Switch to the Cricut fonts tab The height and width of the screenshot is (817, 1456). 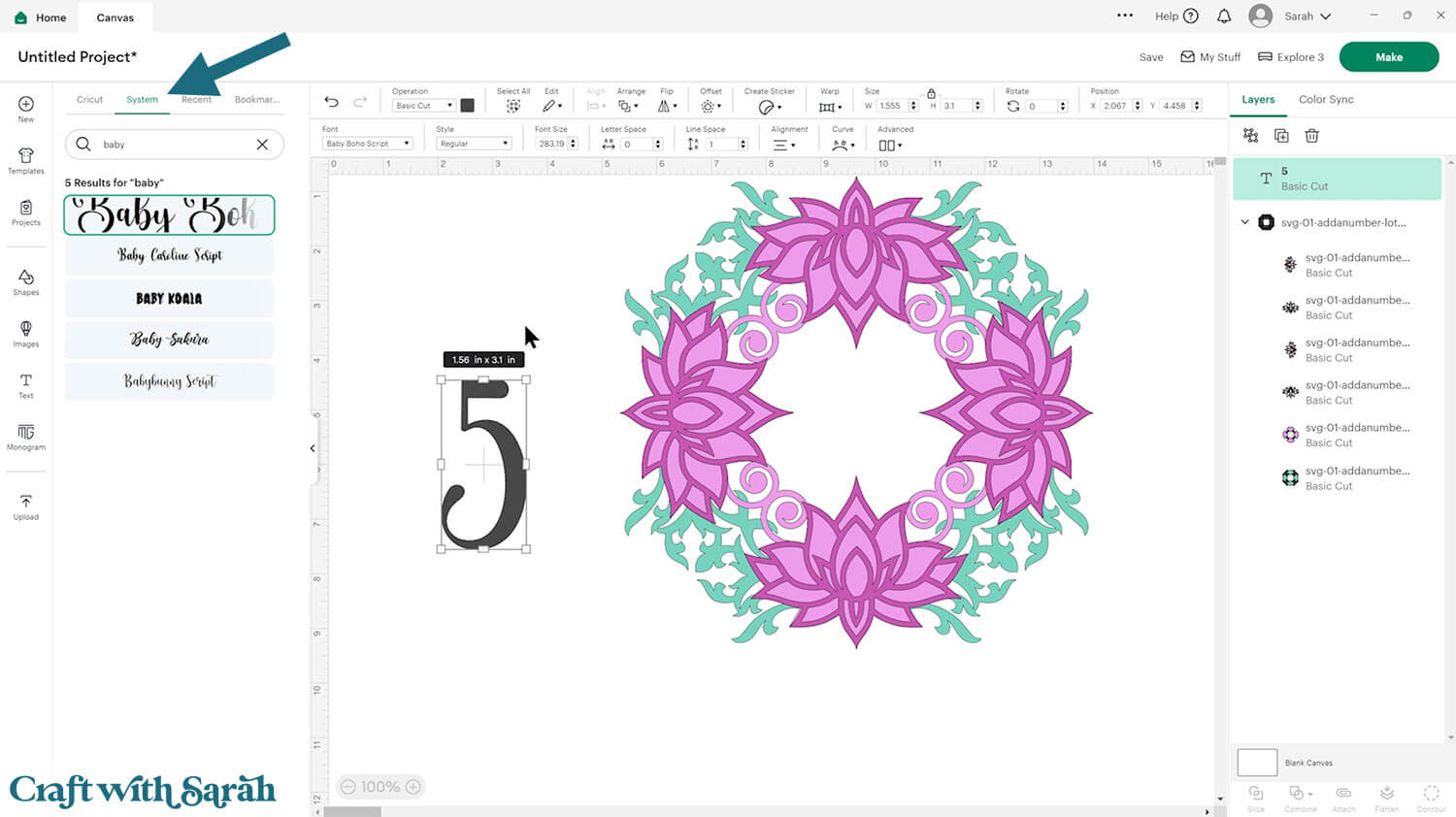[x=89, y=100]
